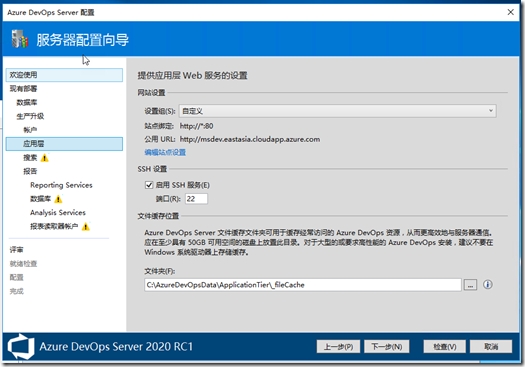Close the Azure DevOps Server 配置 window
This screenshot has height=367, width=525.
click(511, 12)
